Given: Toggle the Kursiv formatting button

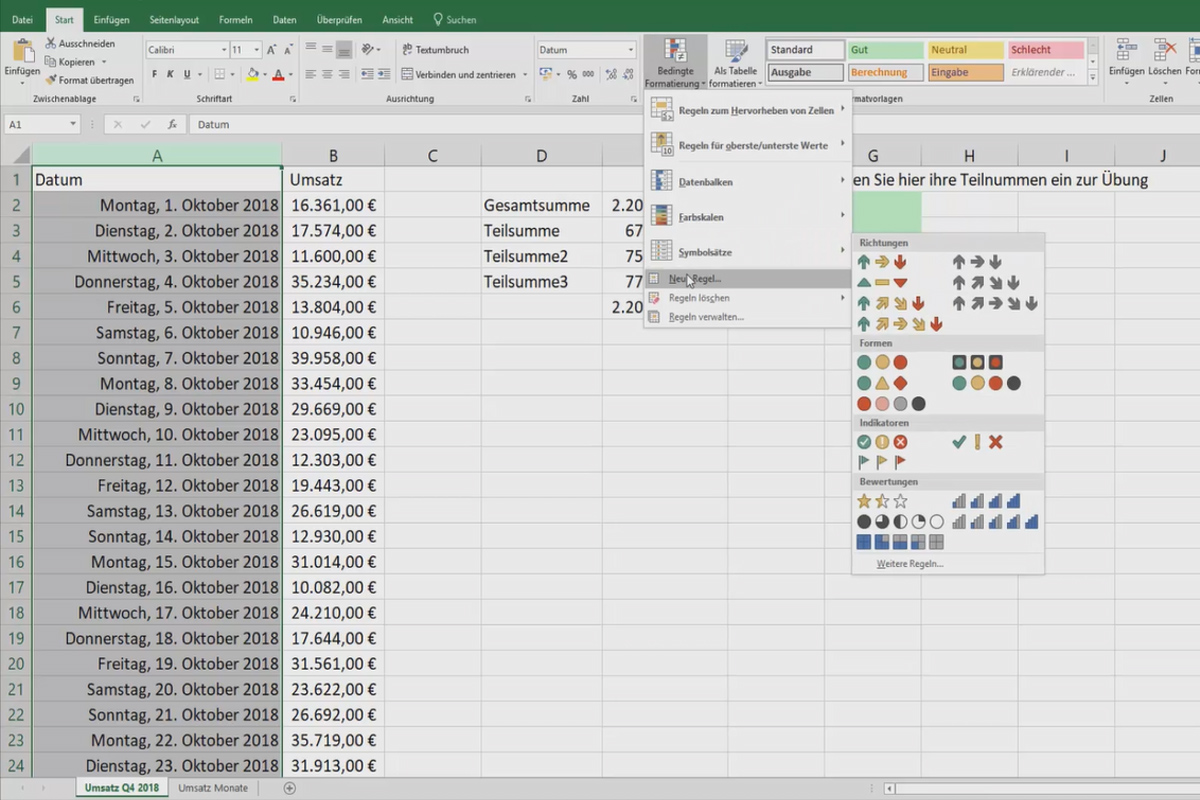Looking at the screenshot, I should click(168, 73).
